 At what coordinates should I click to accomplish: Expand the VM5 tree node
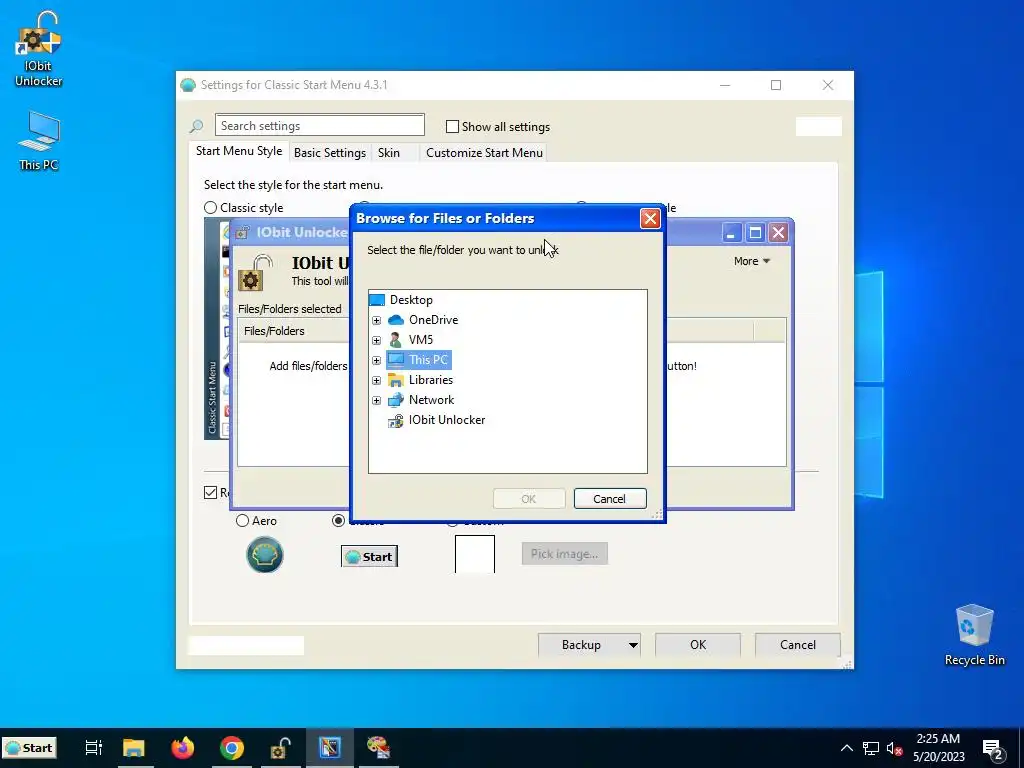(376, 340)
